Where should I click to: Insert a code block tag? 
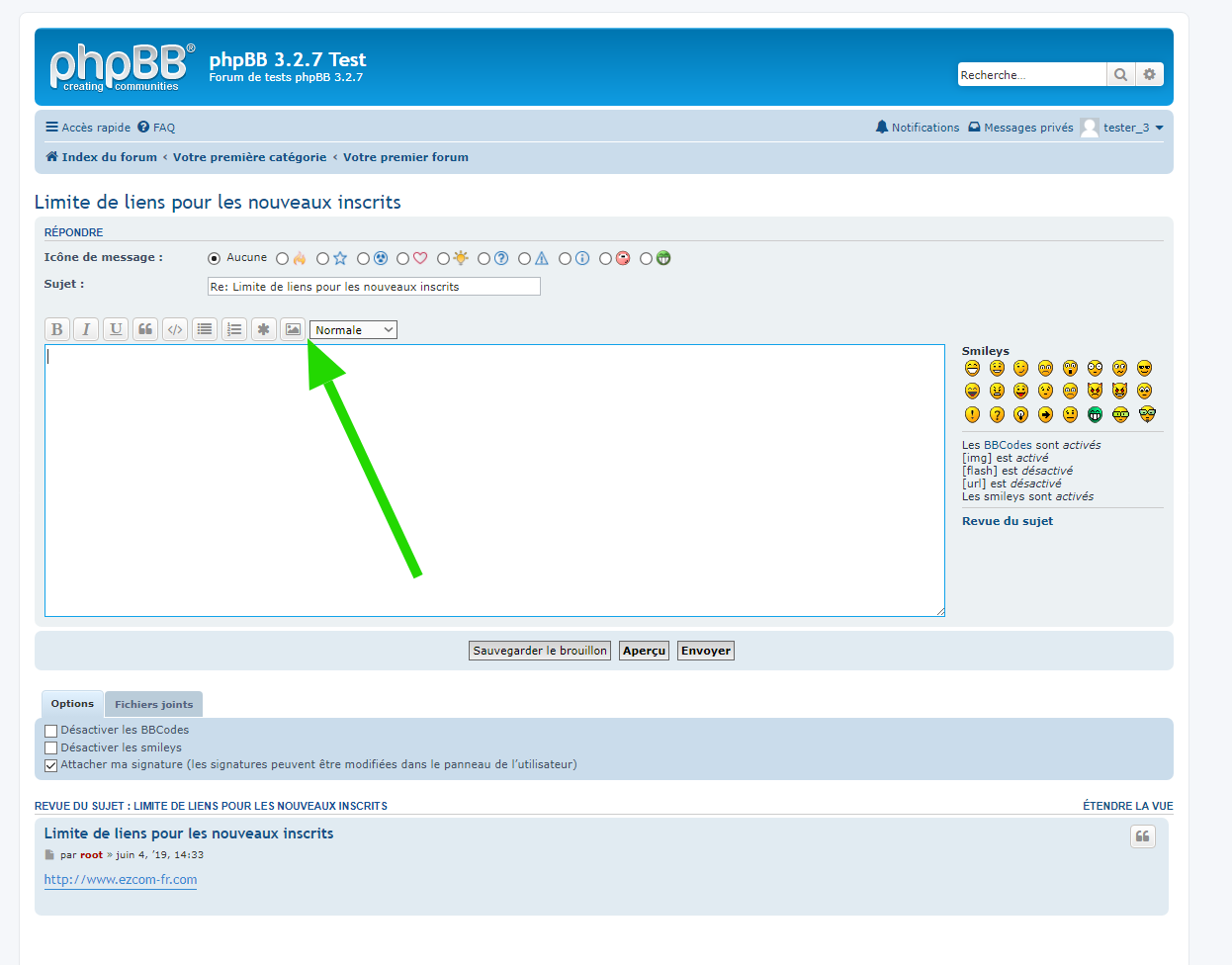[x=175, y=329]
